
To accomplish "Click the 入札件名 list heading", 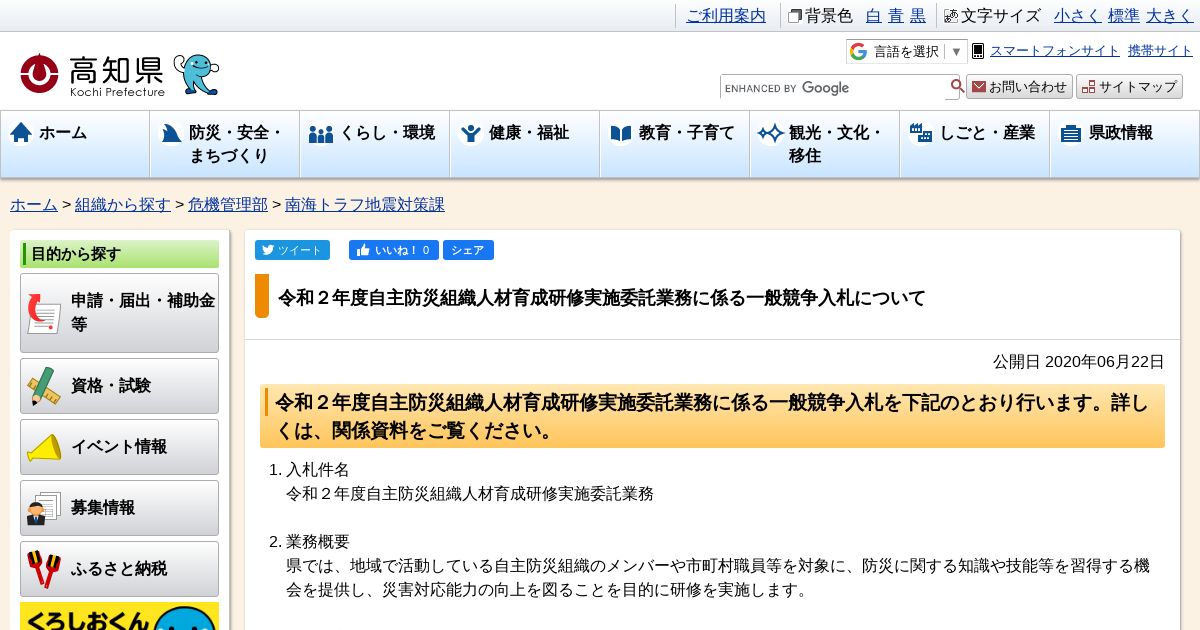I will tap(318, 469).
